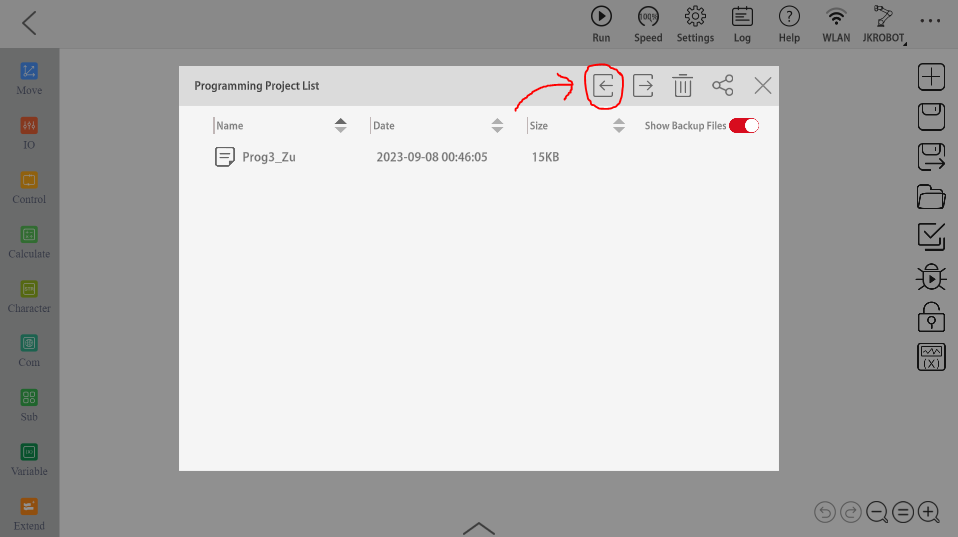Open the Speed setting icon

pyautogui.click(x=648, y=24)
